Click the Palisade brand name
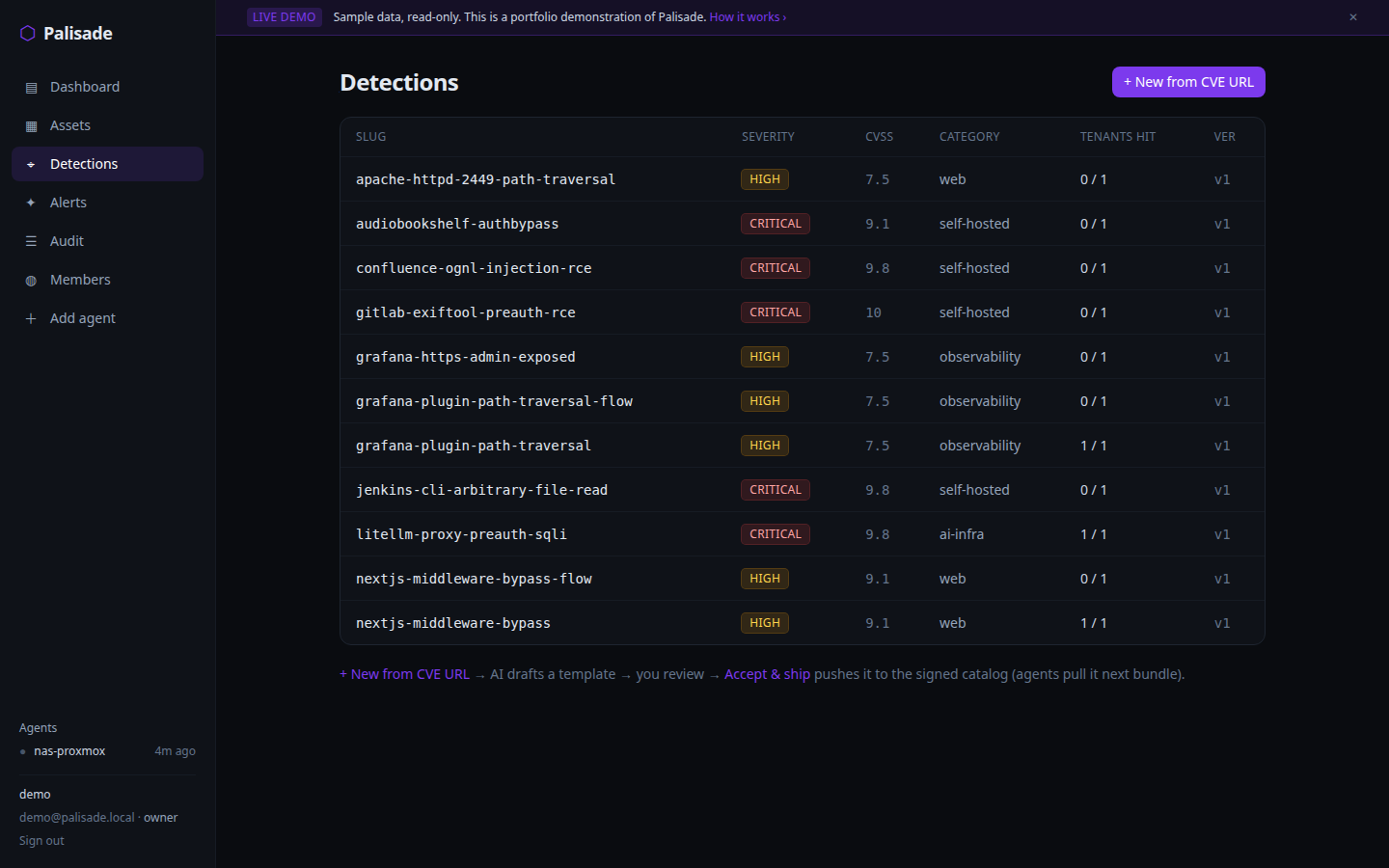The height and width of the screenshot is (868, 1389). (x=78, y=34)
